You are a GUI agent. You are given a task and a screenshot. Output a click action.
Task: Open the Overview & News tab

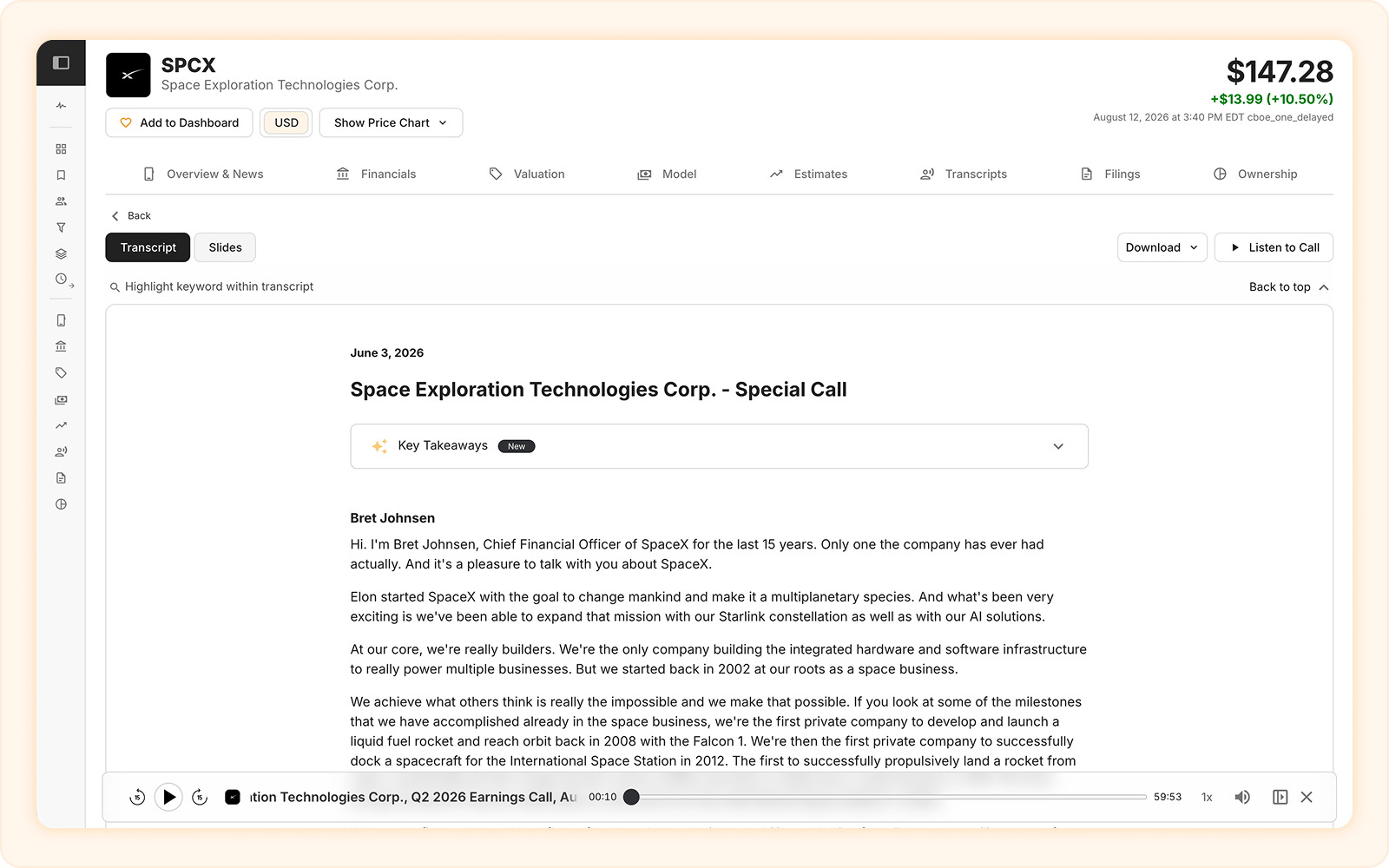[x=203, y=174]
